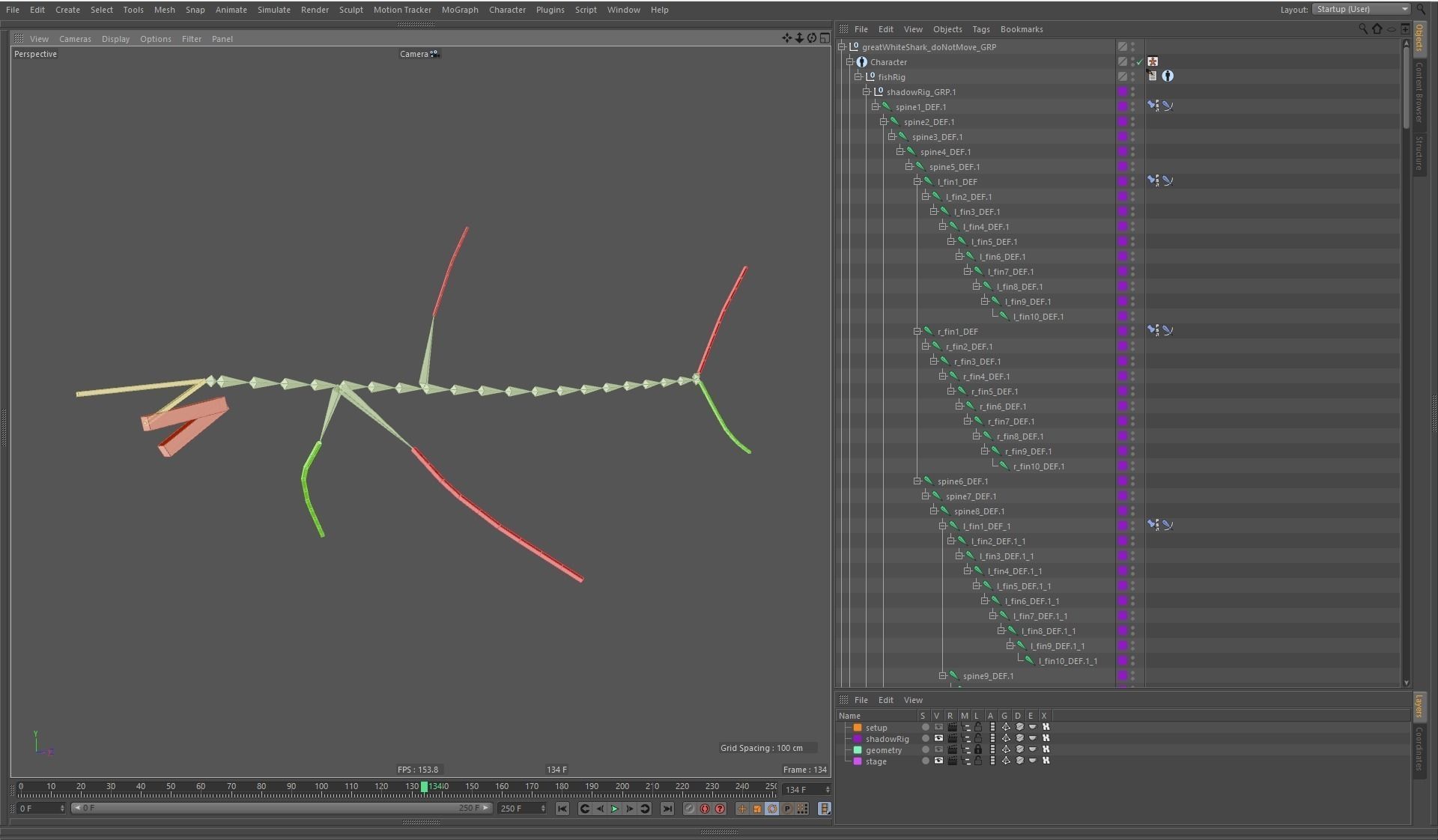Jump to the start of the animation
1438x840 pixels.
(562, 809)
